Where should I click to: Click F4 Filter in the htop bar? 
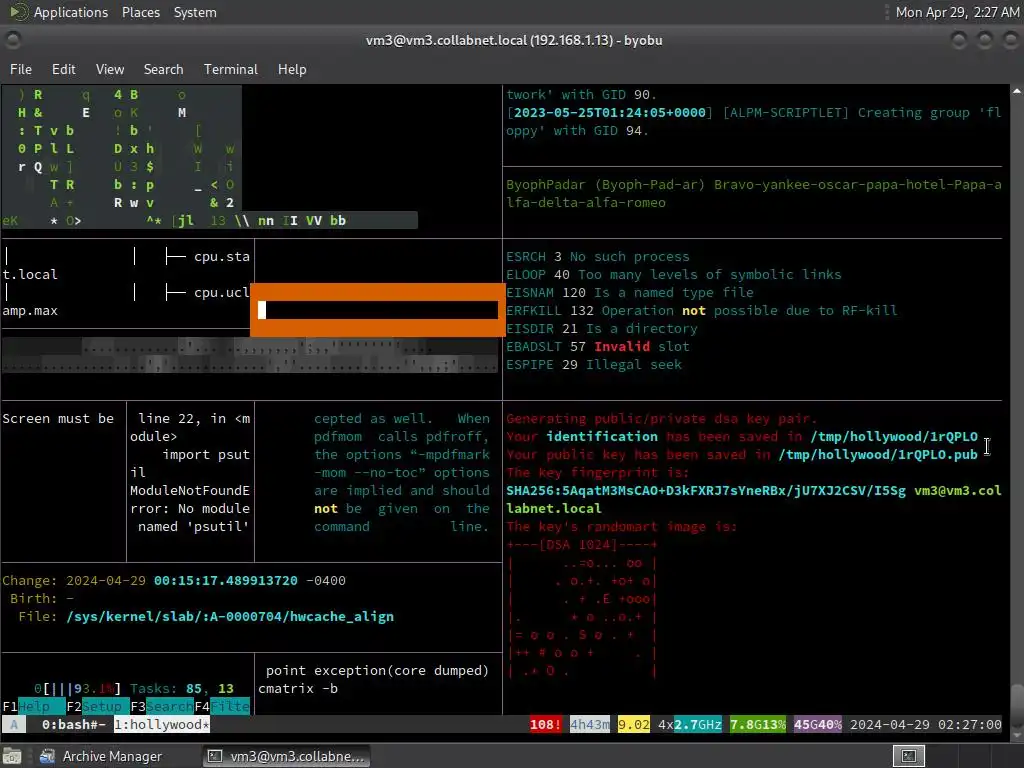222,706
